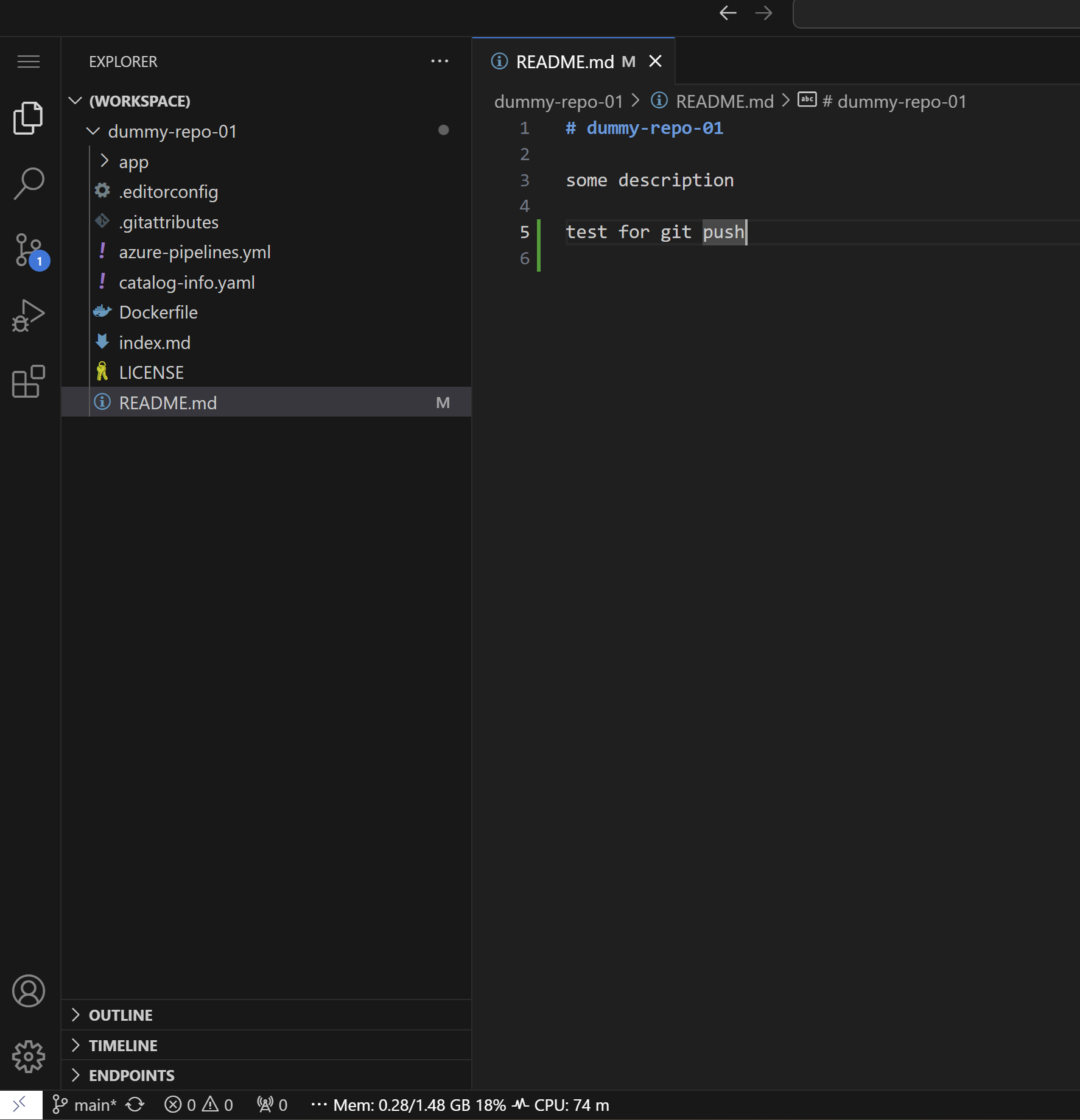Expand the OUTLINE section
1080x1120 pixels.
point(121,1015)
